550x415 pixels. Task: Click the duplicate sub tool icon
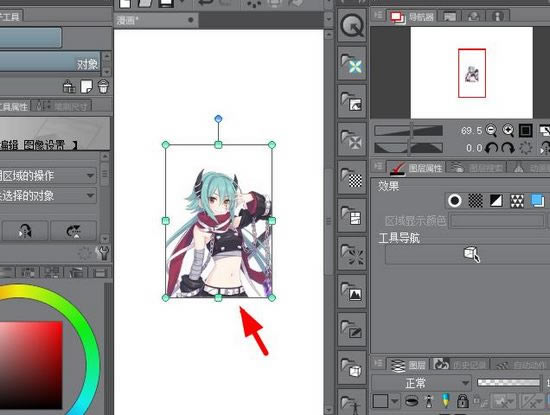point(69,86)
